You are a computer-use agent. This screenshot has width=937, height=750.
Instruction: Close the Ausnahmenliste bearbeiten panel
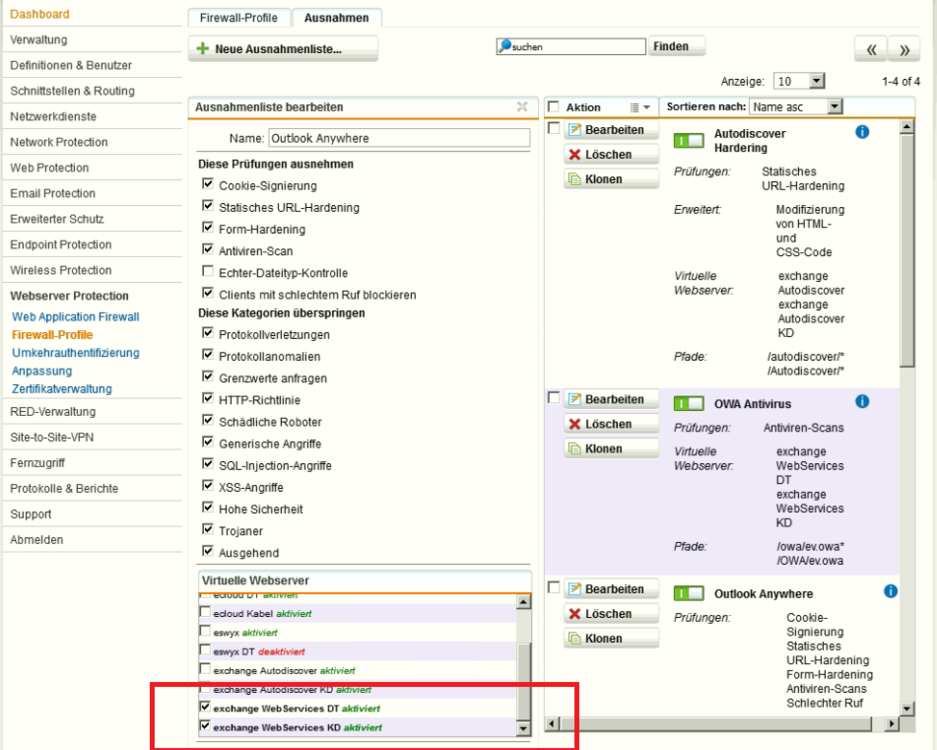[522, 107]
